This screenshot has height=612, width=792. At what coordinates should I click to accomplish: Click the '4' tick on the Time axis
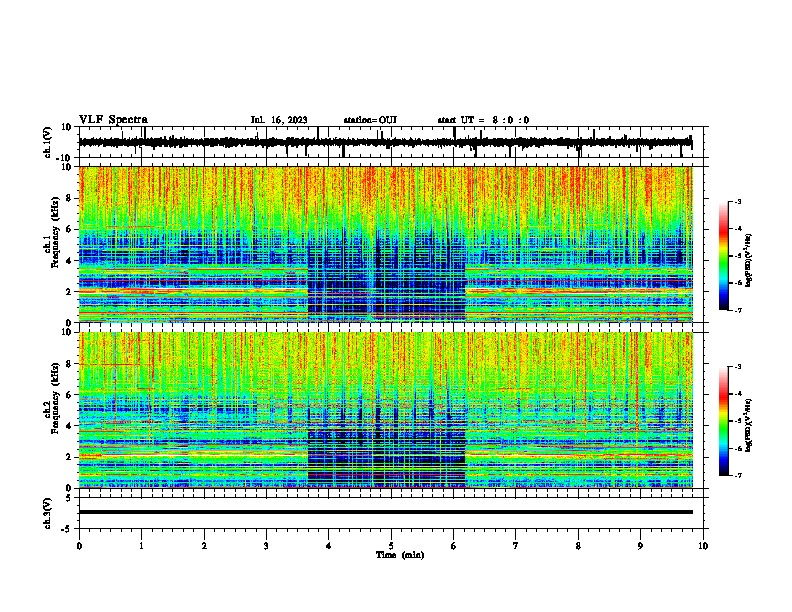(329, 546)
